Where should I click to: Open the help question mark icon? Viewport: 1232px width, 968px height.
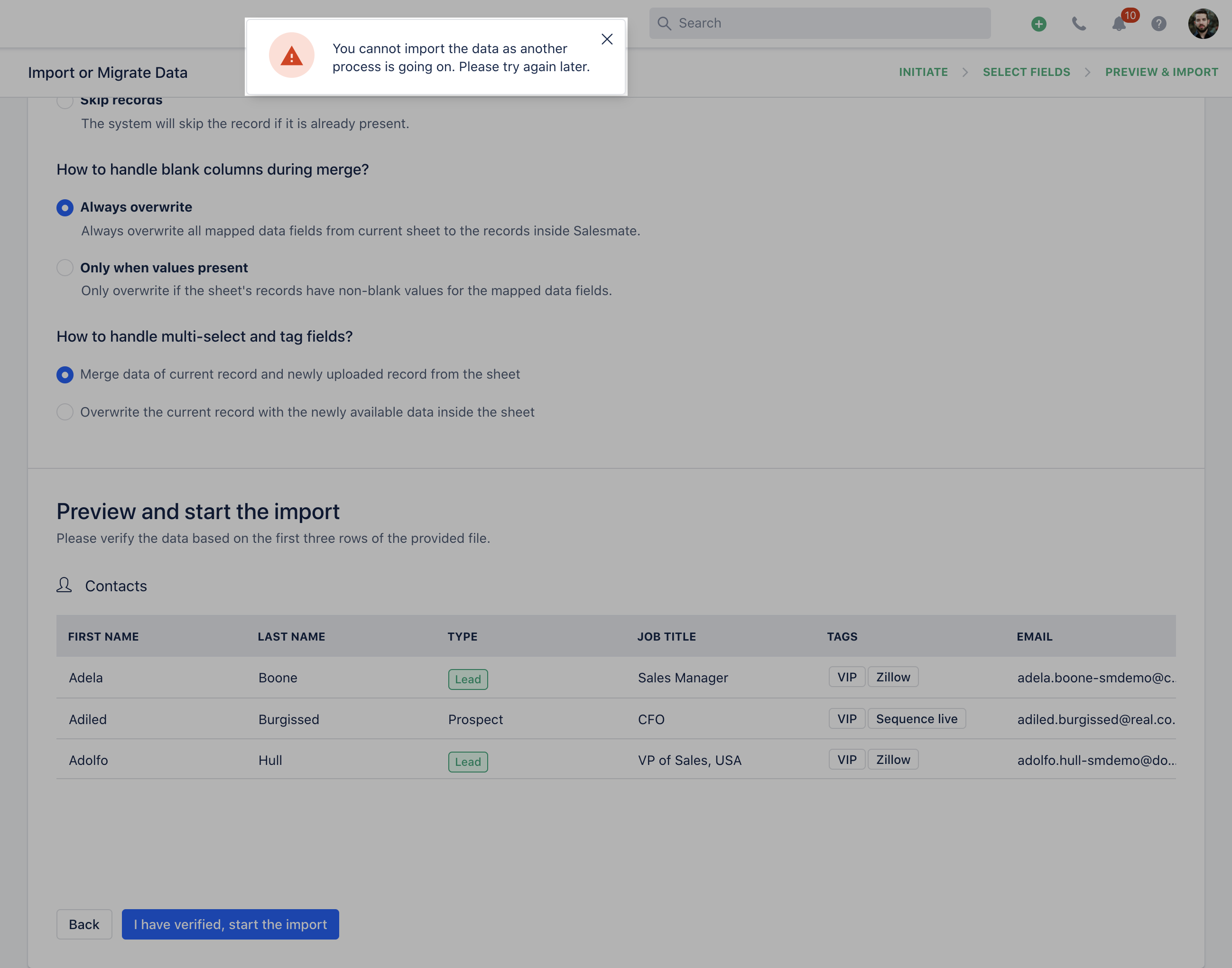pyautogui.click(x=1159, y=24)
